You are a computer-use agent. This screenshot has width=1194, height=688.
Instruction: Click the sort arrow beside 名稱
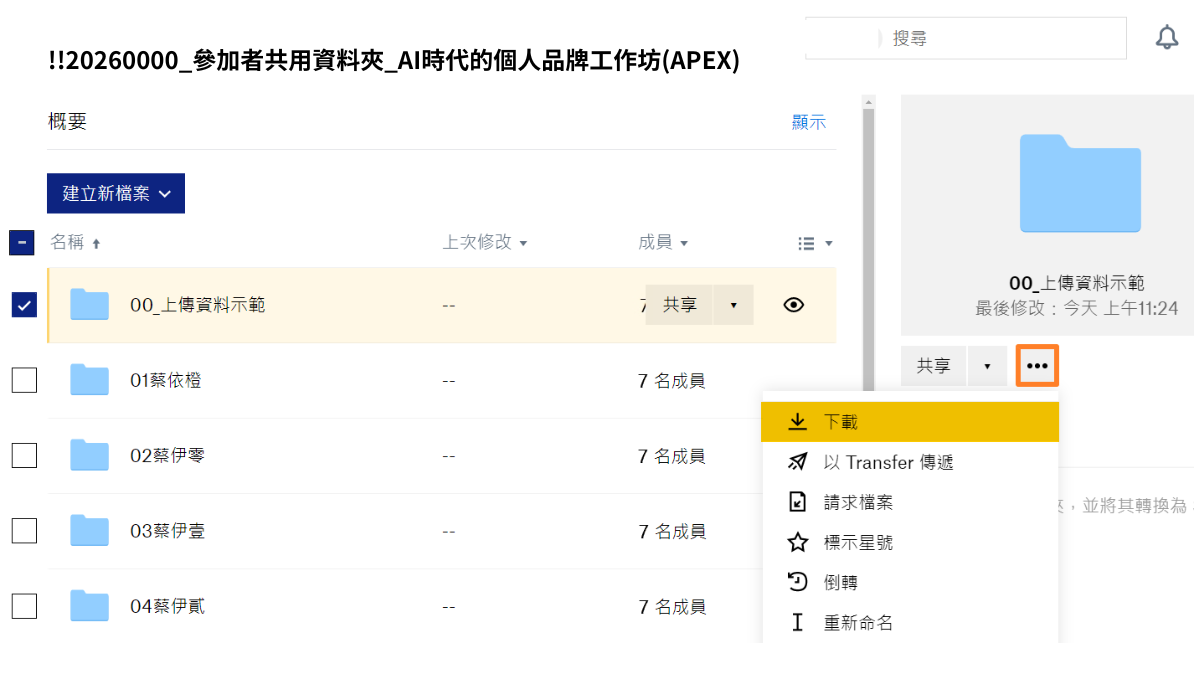pos(96,244)
